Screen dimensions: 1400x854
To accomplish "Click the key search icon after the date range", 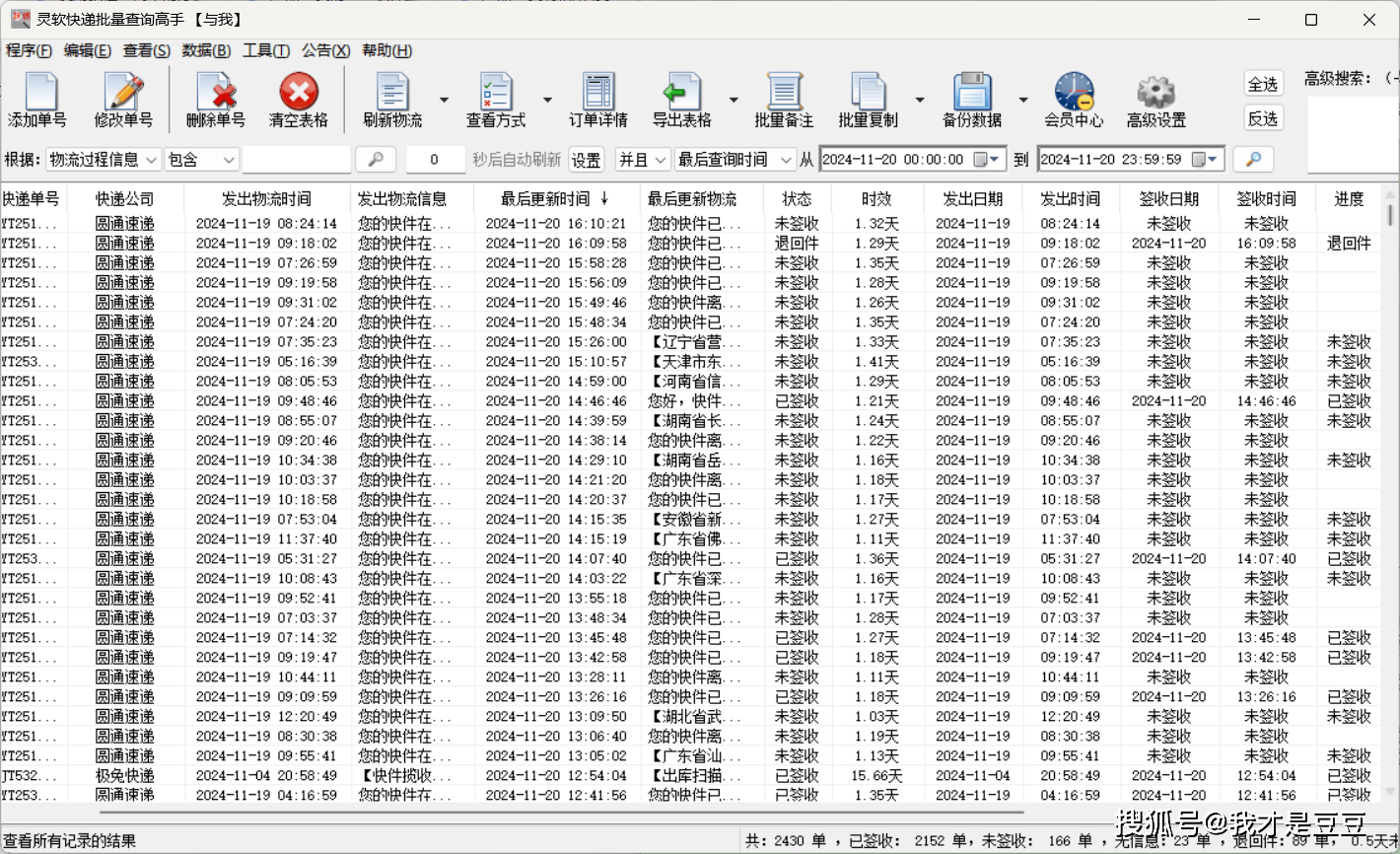I will 1253,160.
